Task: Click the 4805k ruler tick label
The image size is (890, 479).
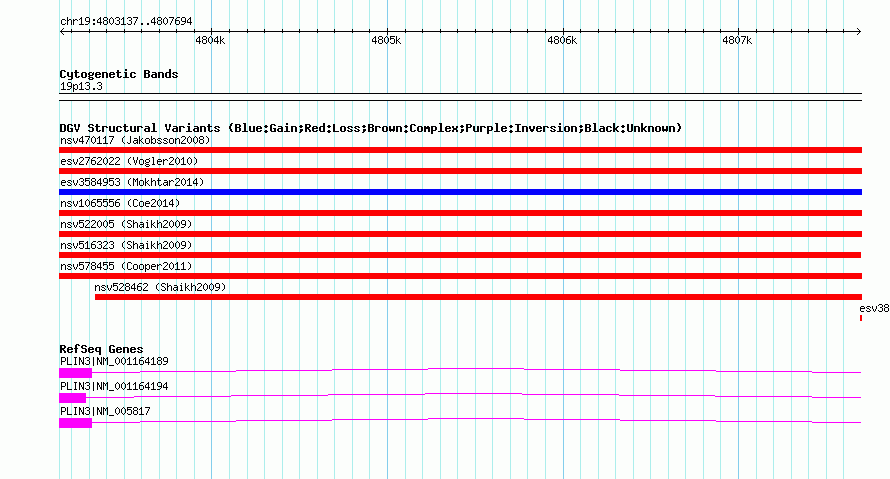Action: click(x=386, y=40)
